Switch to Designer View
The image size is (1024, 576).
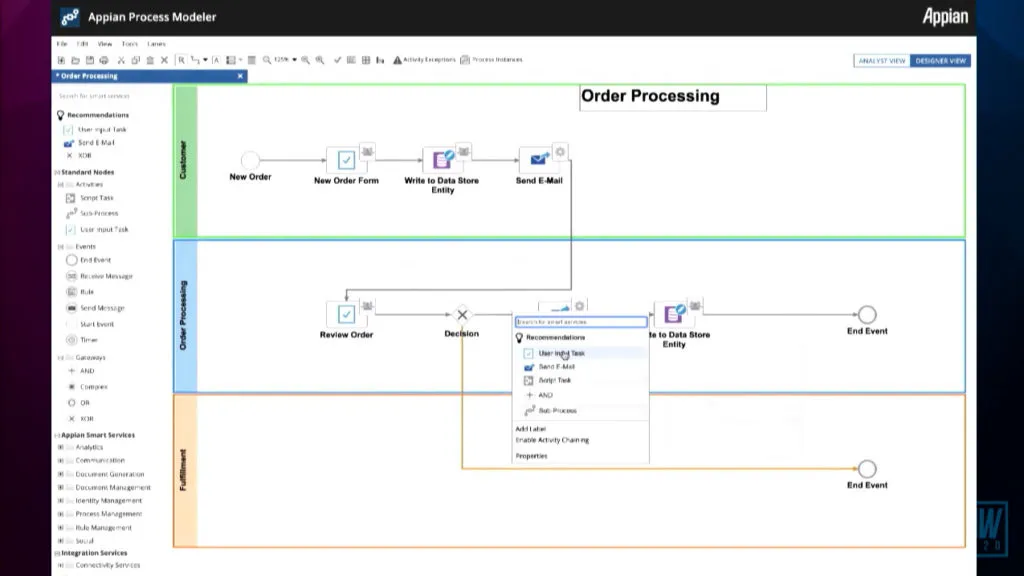point(940,61)
